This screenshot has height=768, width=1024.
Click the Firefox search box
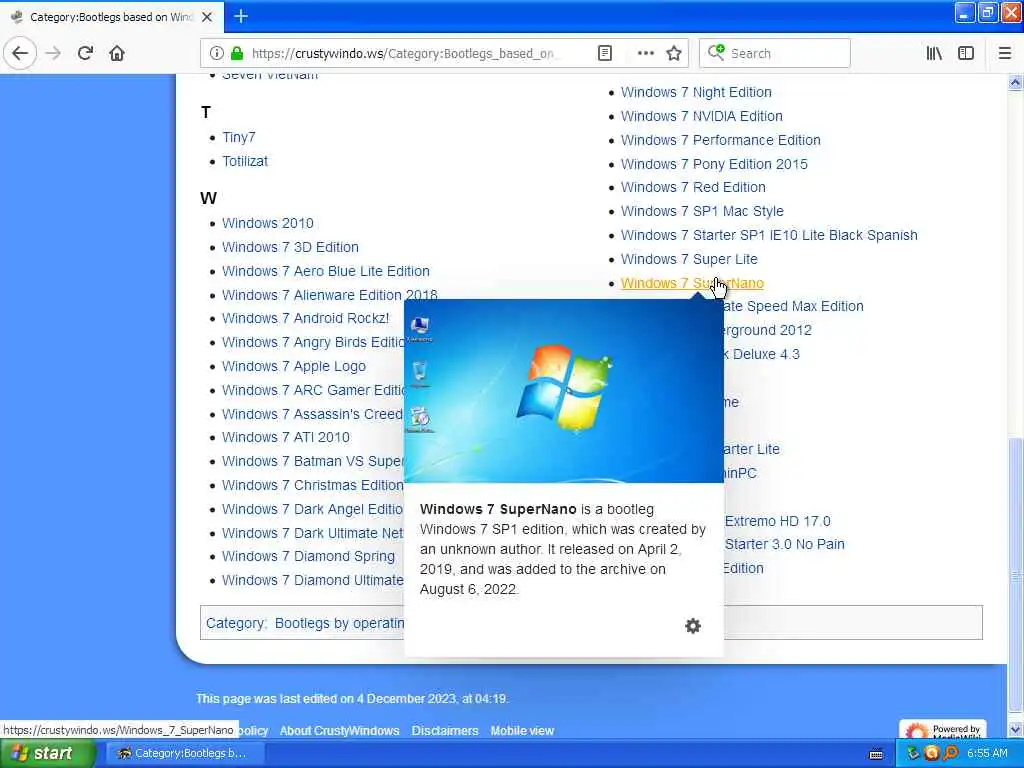coord(775,53)
